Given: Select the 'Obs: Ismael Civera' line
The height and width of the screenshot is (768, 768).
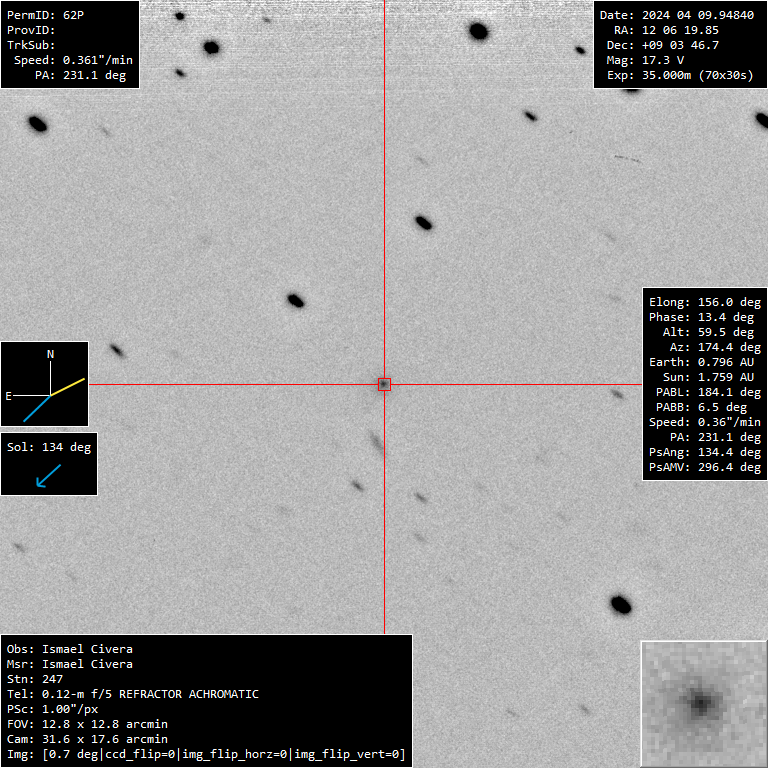Looking at the screenshot, I should 70,649.
